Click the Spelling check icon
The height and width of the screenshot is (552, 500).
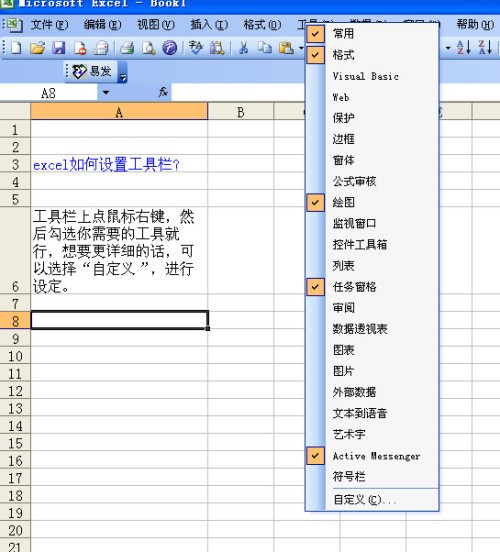point(195,48)
